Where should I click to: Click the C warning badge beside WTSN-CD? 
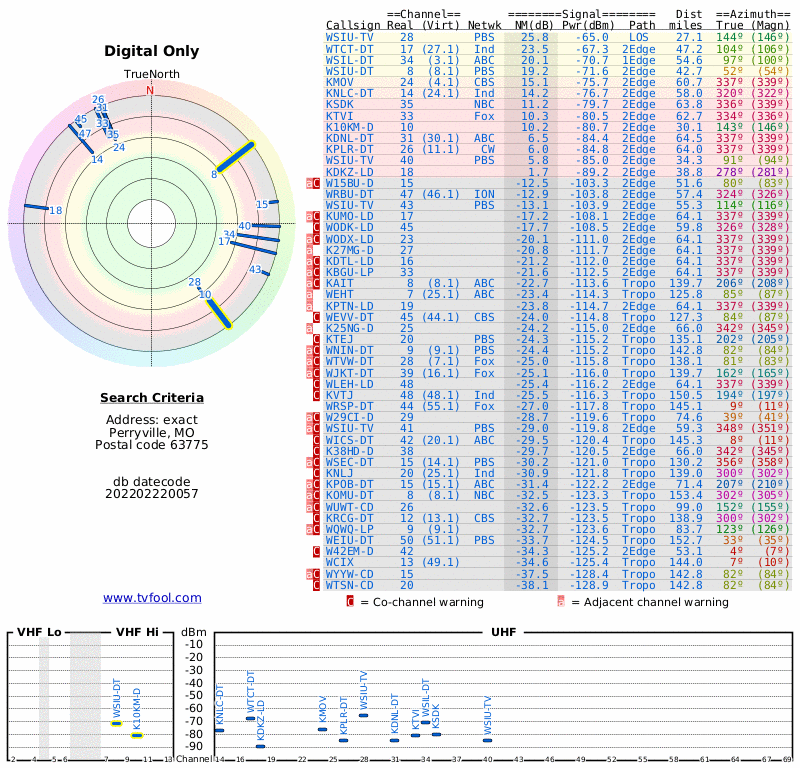(316, 585)
